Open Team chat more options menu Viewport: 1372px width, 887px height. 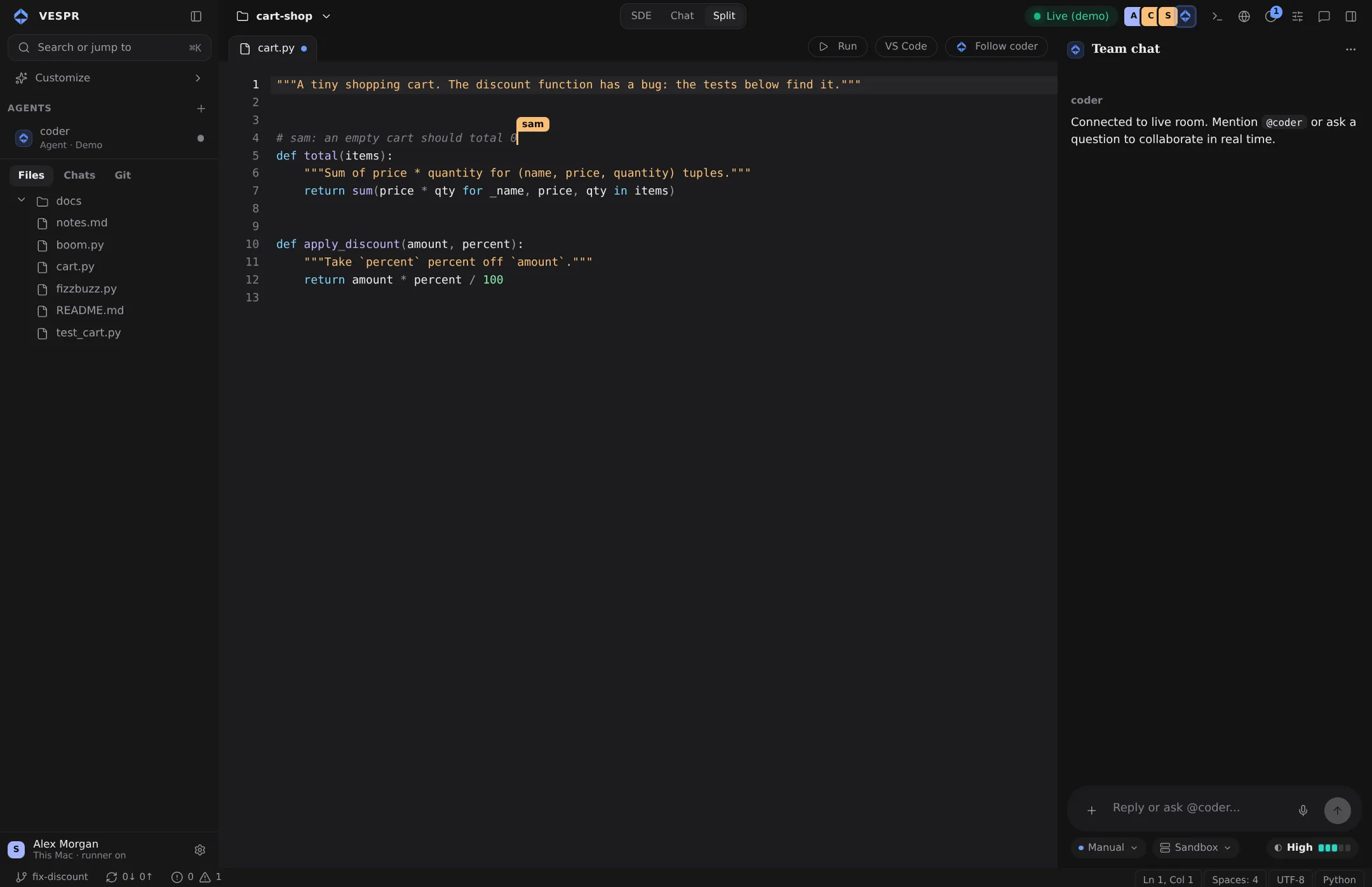(x=1350, y=49)
